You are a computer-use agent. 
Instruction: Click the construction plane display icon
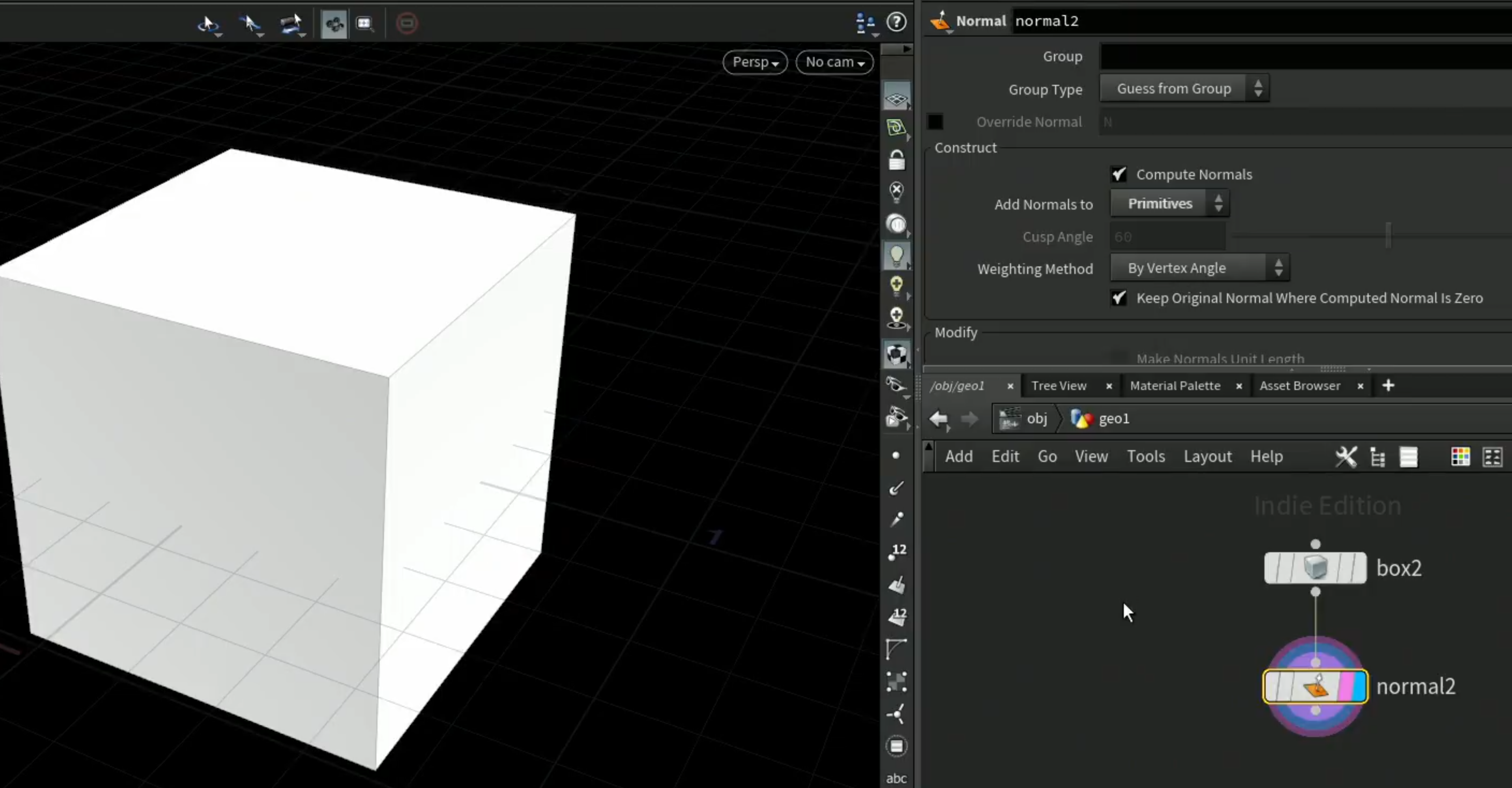click(896, 97)
